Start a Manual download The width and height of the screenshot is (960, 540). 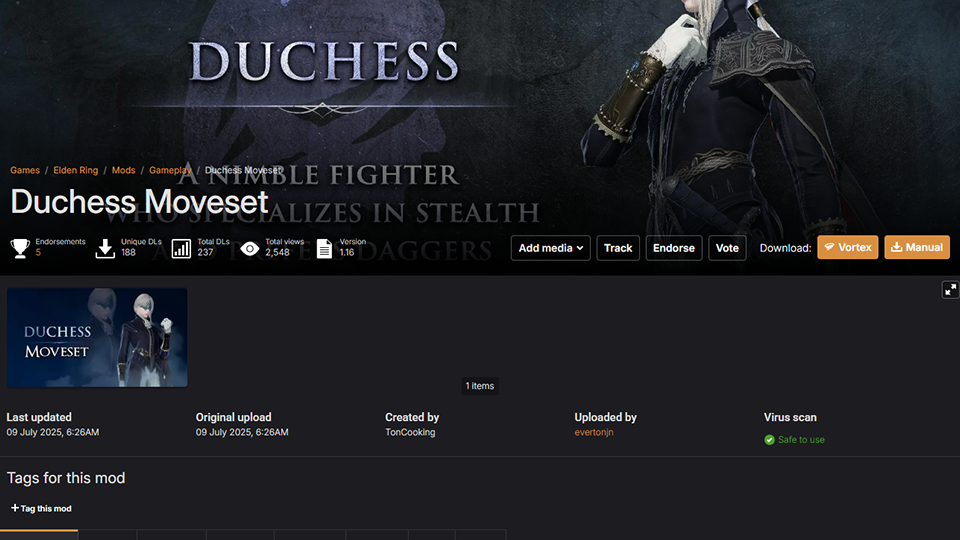tap(917, 247)
